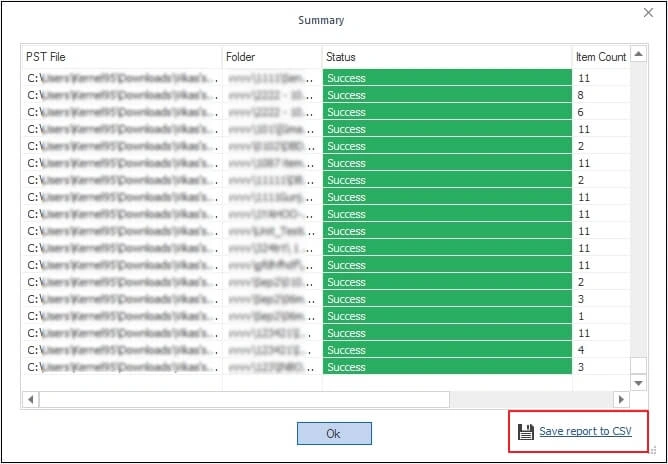668x464 pixels.
Task: Click the floppy disk save icon
Action: pyautogui.click(x=526, y=432)
